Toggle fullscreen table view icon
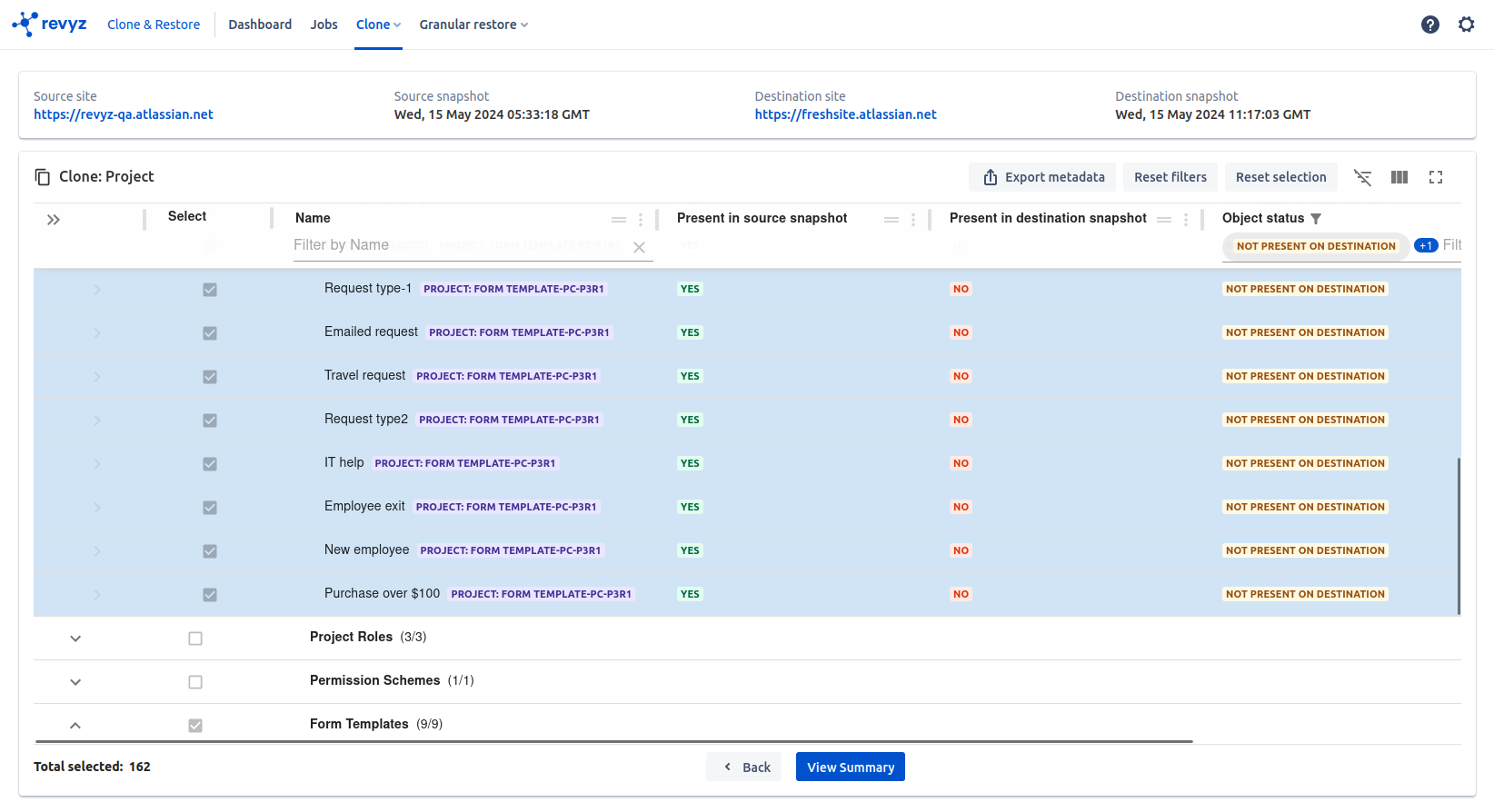This screenshot has width=1494, height=812. pos(1435,177)
